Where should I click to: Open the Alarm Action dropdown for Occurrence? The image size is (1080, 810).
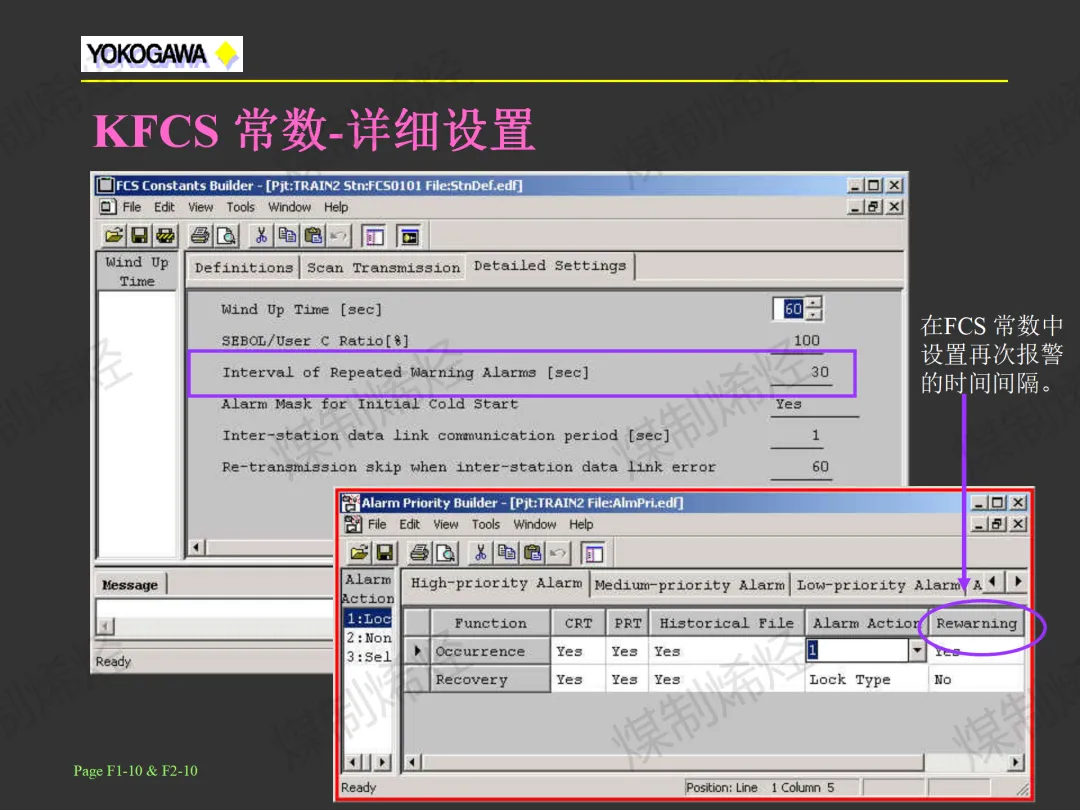point(917,651)
